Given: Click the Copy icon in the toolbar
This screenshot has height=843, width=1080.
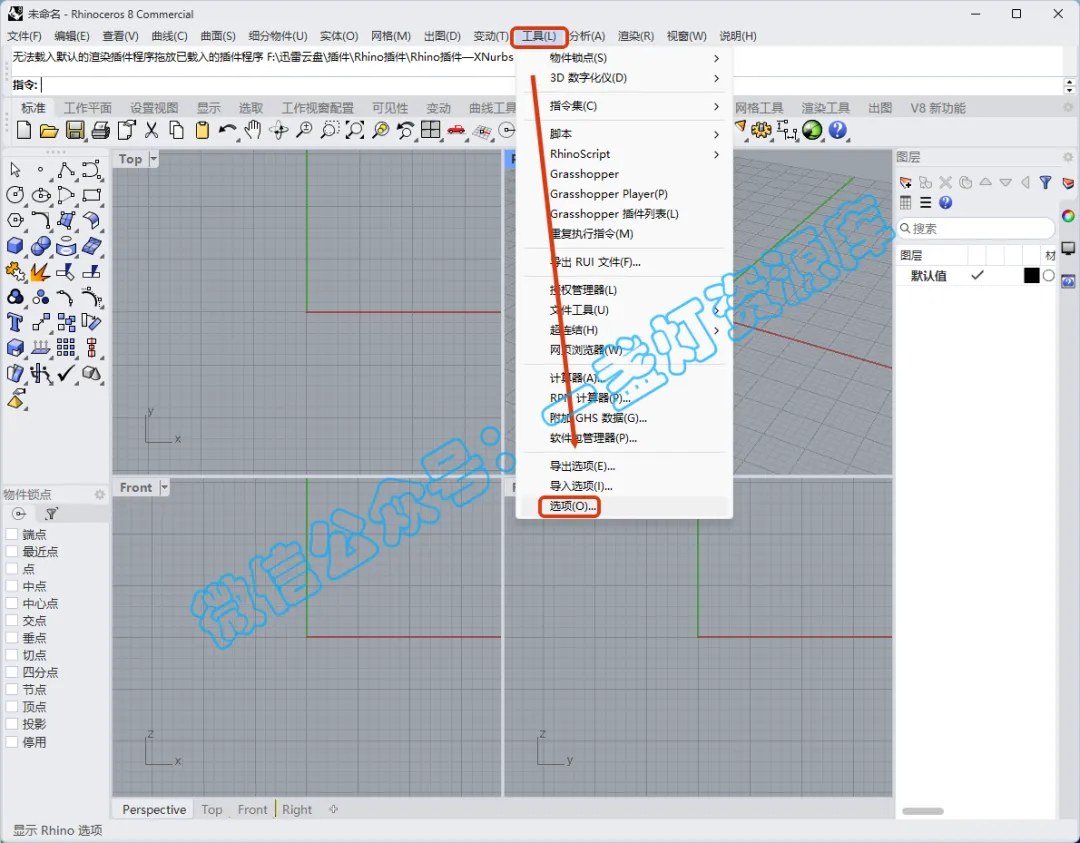Looking at the screenshot, I should 177,130.
